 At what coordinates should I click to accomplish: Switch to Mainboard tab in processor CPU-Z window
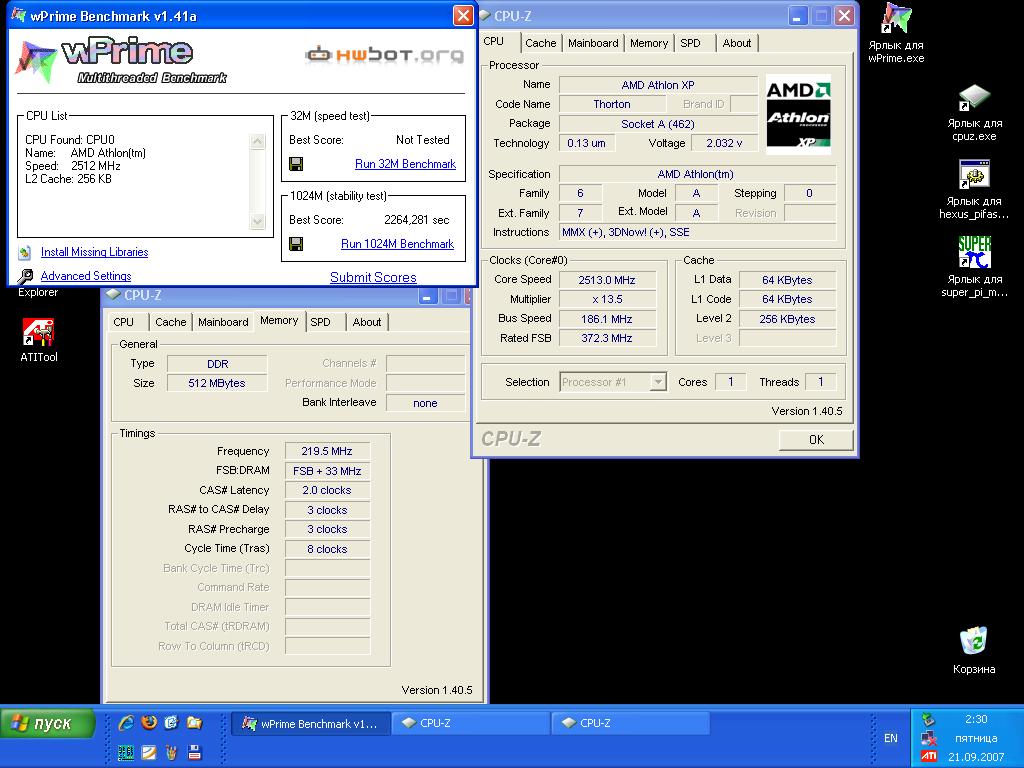tap(593, 43)
